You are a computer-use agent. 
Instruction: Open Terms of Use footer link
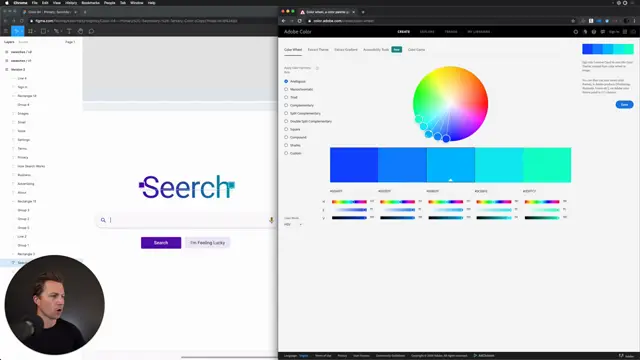(323, 356)
